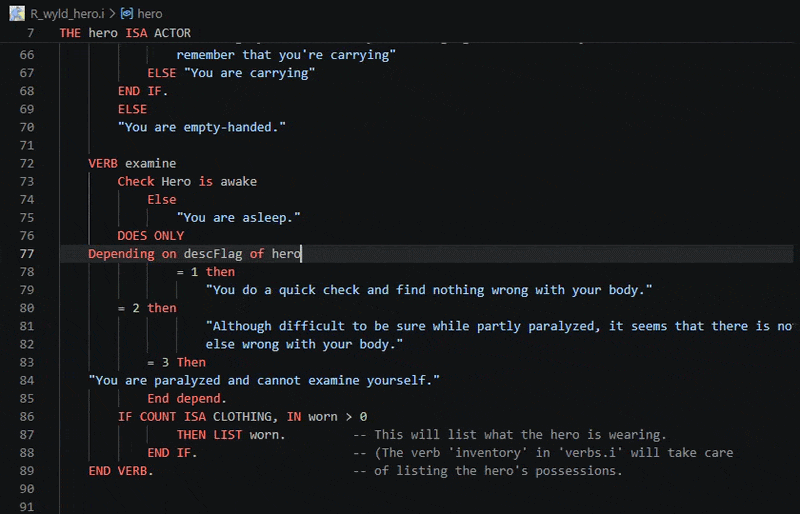
Task: Click line number 89 in gutter
Action: [27, 471]
